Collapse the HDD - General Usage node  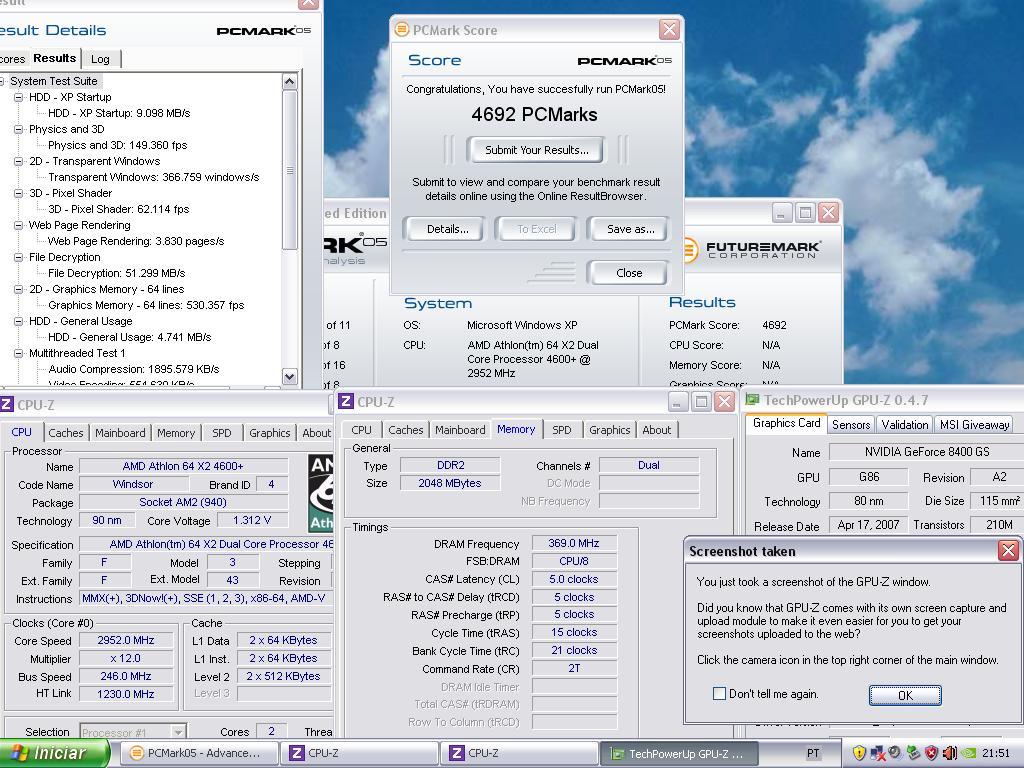tap(19, 321)
